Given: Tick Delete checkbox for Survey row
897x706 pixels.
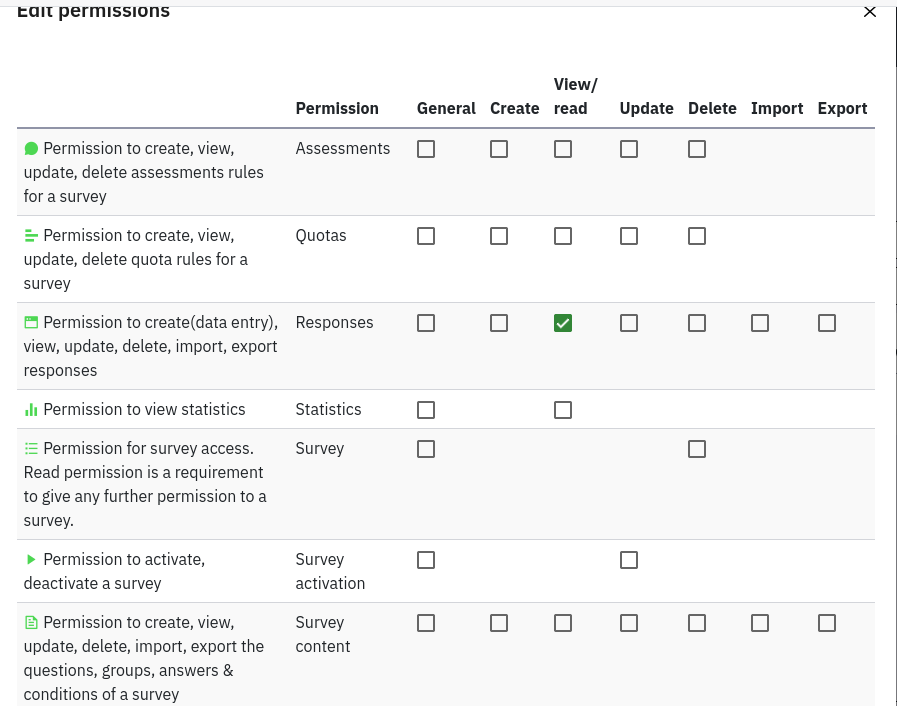Looking at the screenshot, I should tap(697, 449).
